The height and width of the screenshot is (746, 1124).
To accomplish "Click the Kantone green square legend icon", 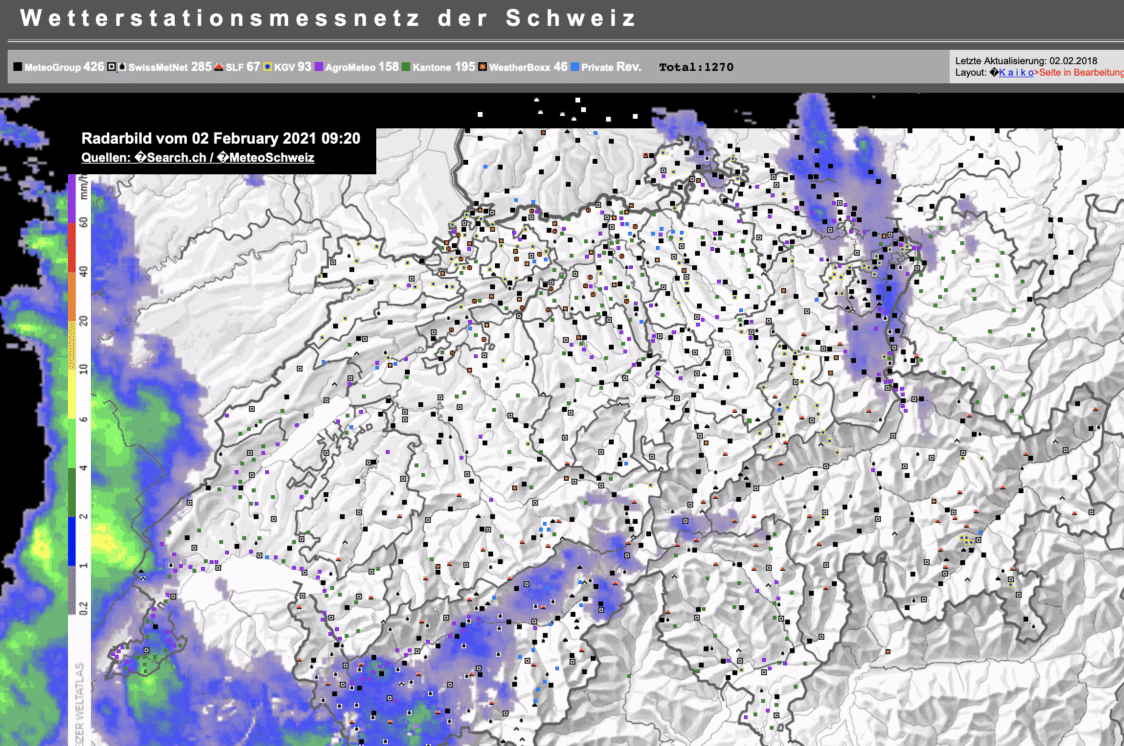I will click(406, 67).
